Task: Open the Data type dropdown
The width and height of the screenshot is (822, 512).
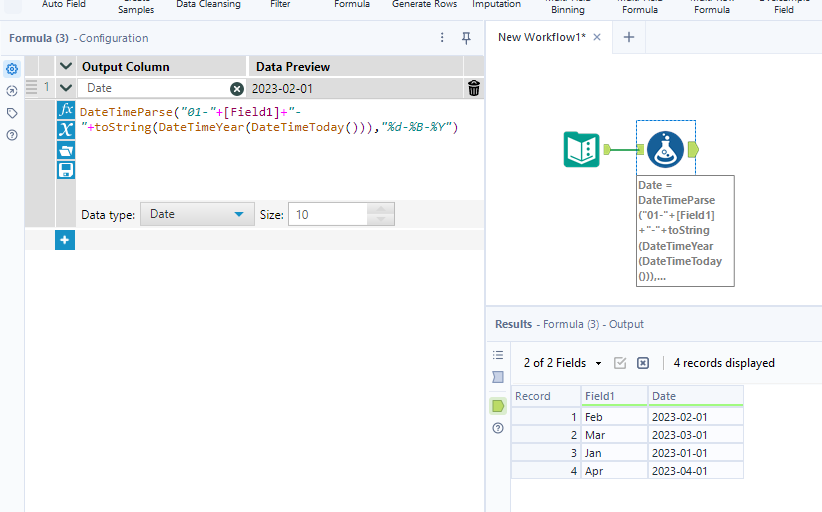Action: (x=196, y=214)
